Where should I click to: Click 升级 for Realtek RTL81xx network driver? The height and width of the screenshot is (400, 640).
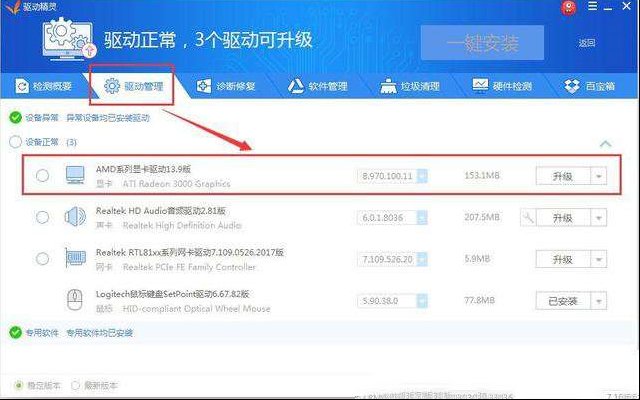563,260
